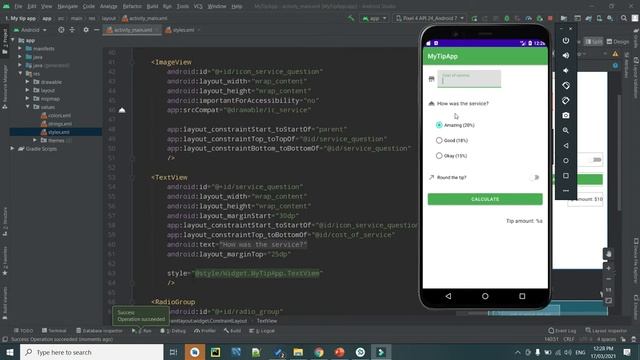
Task: Tap the phone's Home navigation button
Action: pyautogui.click(x=485, y=296)
